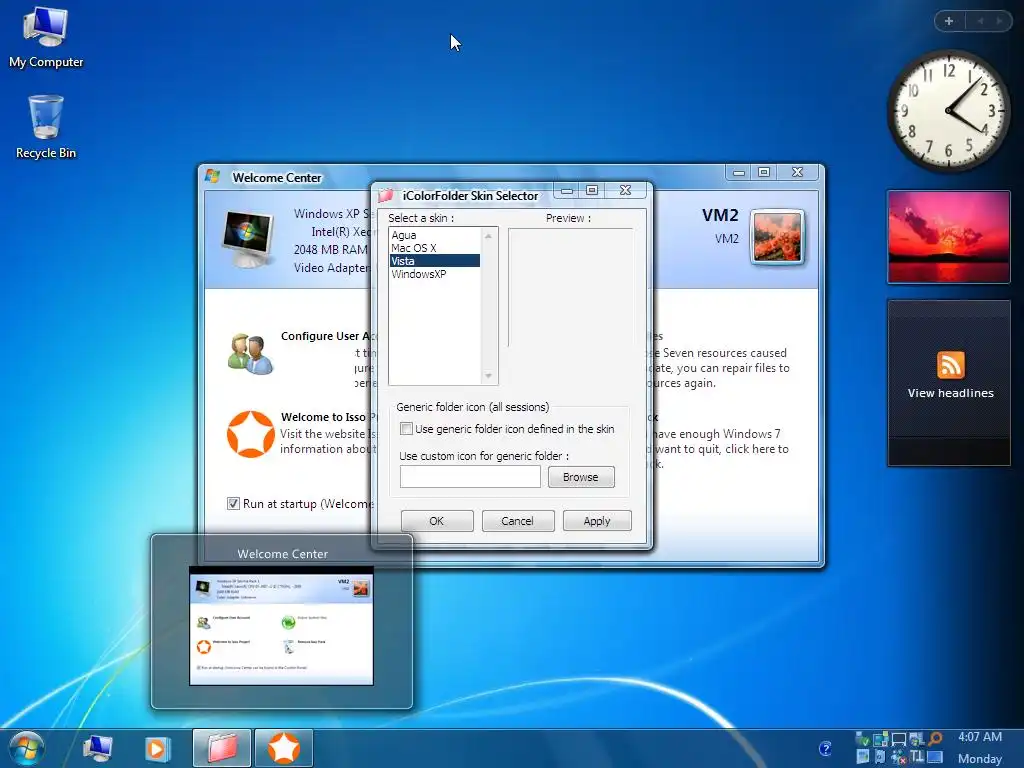
Task: Click the Welcome Center taskbar preview thumbnail
Action: [281, 626]
